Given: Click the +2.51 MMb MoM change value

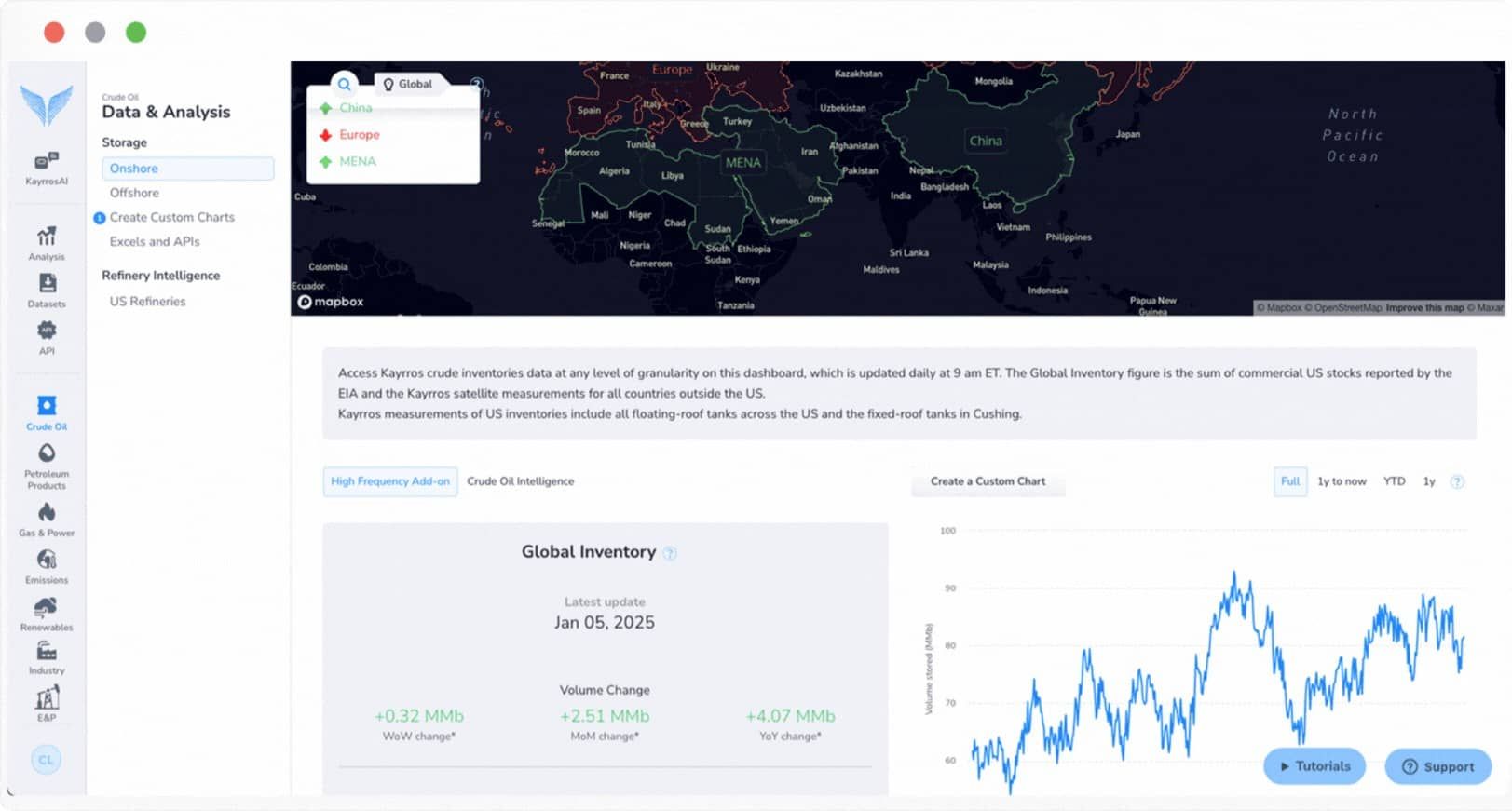Looking at the screenshot, I should (605, 716).
